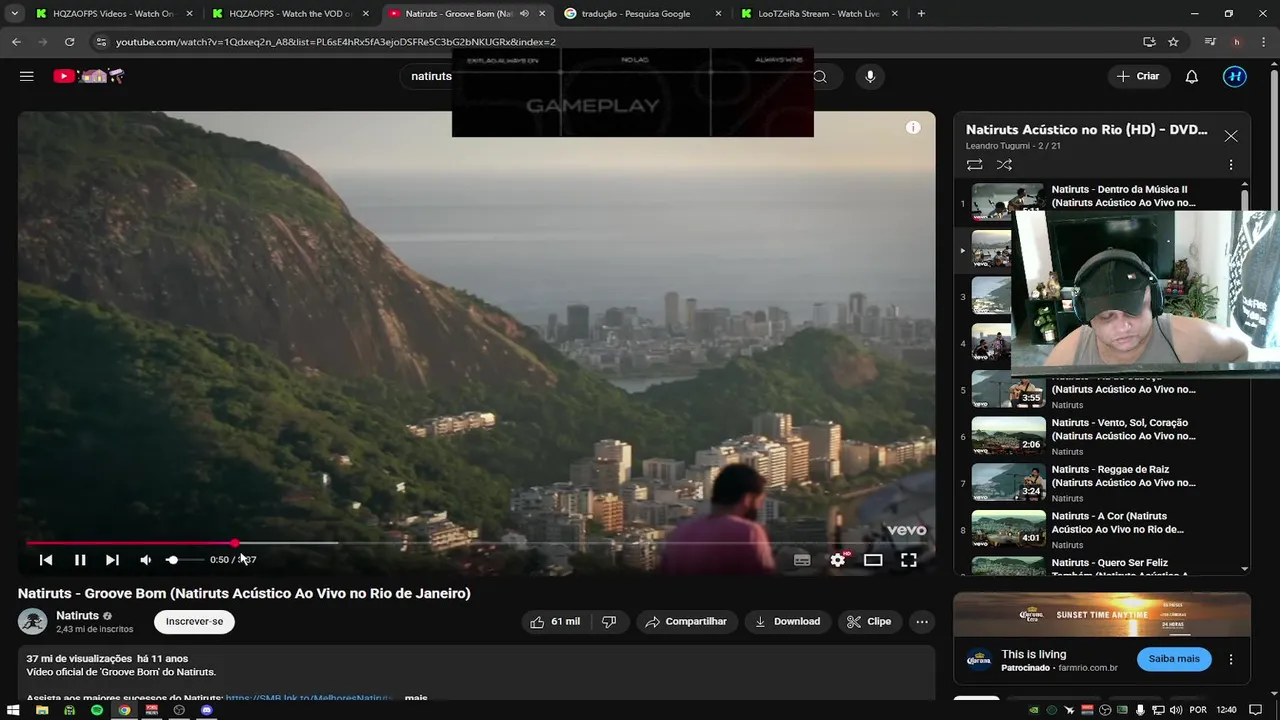Dislike the video with the thumbs-down
The image size is (1280, 720).
pos(609,621)
